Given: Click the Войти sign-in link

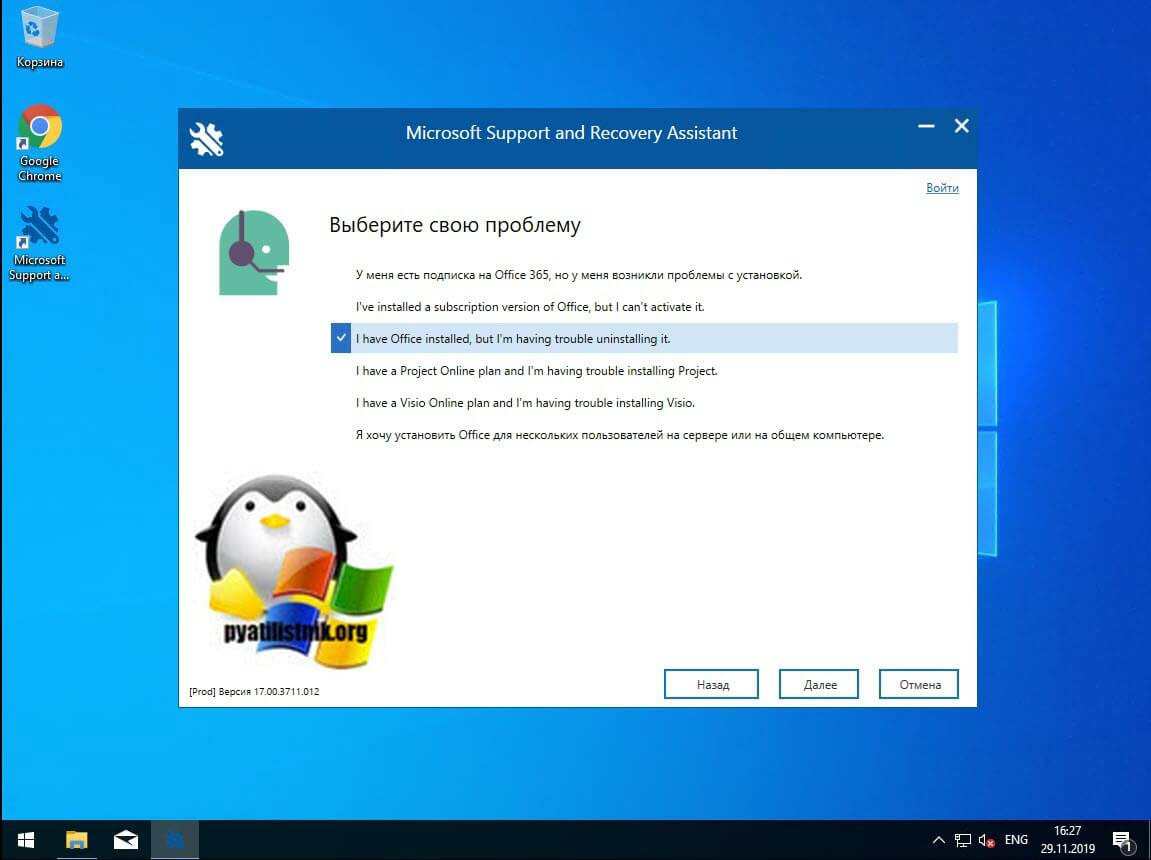Looking at the screenshot, I should tap(941, 187).
